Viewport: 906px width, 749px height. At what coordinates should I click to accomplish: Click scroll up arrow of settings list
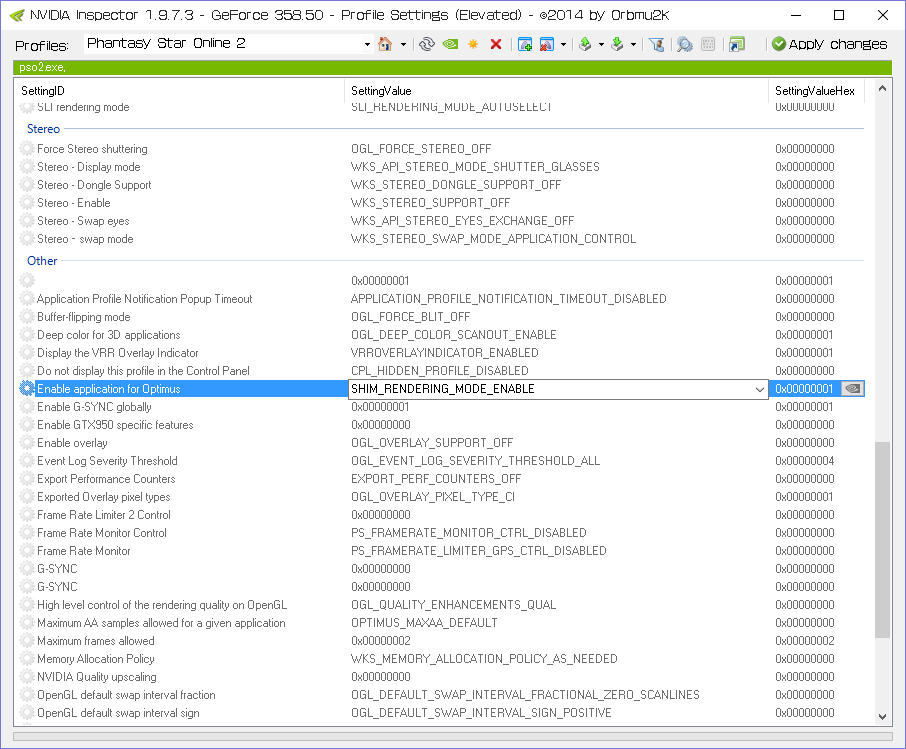[882, 88]
